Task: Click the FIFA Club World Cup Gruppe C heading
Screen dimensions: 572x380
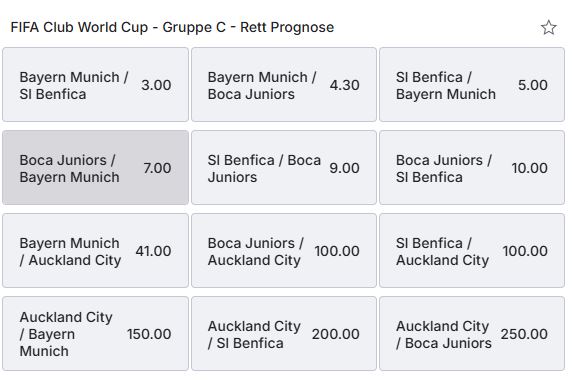Action: 172,27
